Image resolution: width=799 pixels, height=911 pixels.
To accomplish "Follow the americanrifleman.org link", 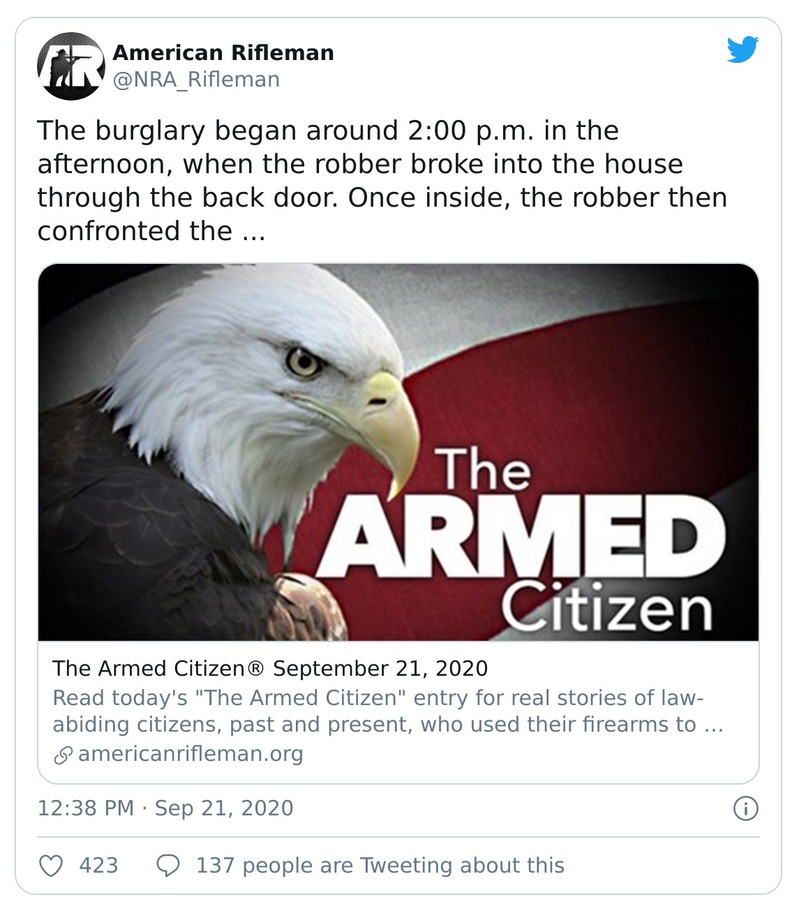I will pos(189,754).
